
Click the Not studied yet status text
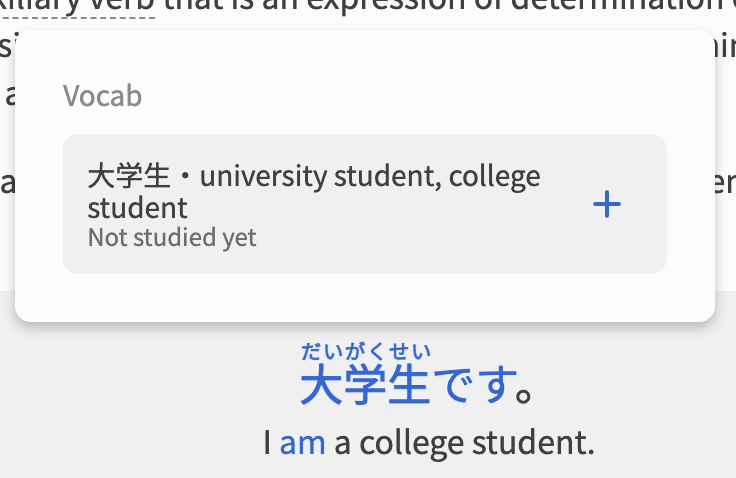tap(172, 237)
